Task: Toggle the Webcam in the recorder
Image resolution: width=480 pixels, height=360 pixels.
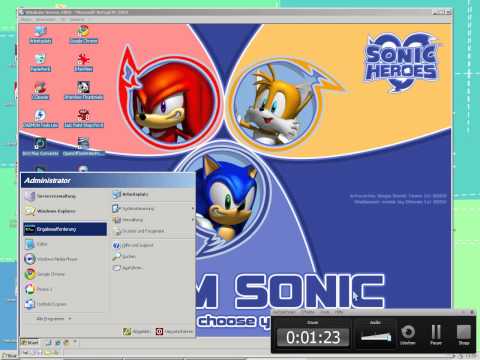Action: [408, 334]
